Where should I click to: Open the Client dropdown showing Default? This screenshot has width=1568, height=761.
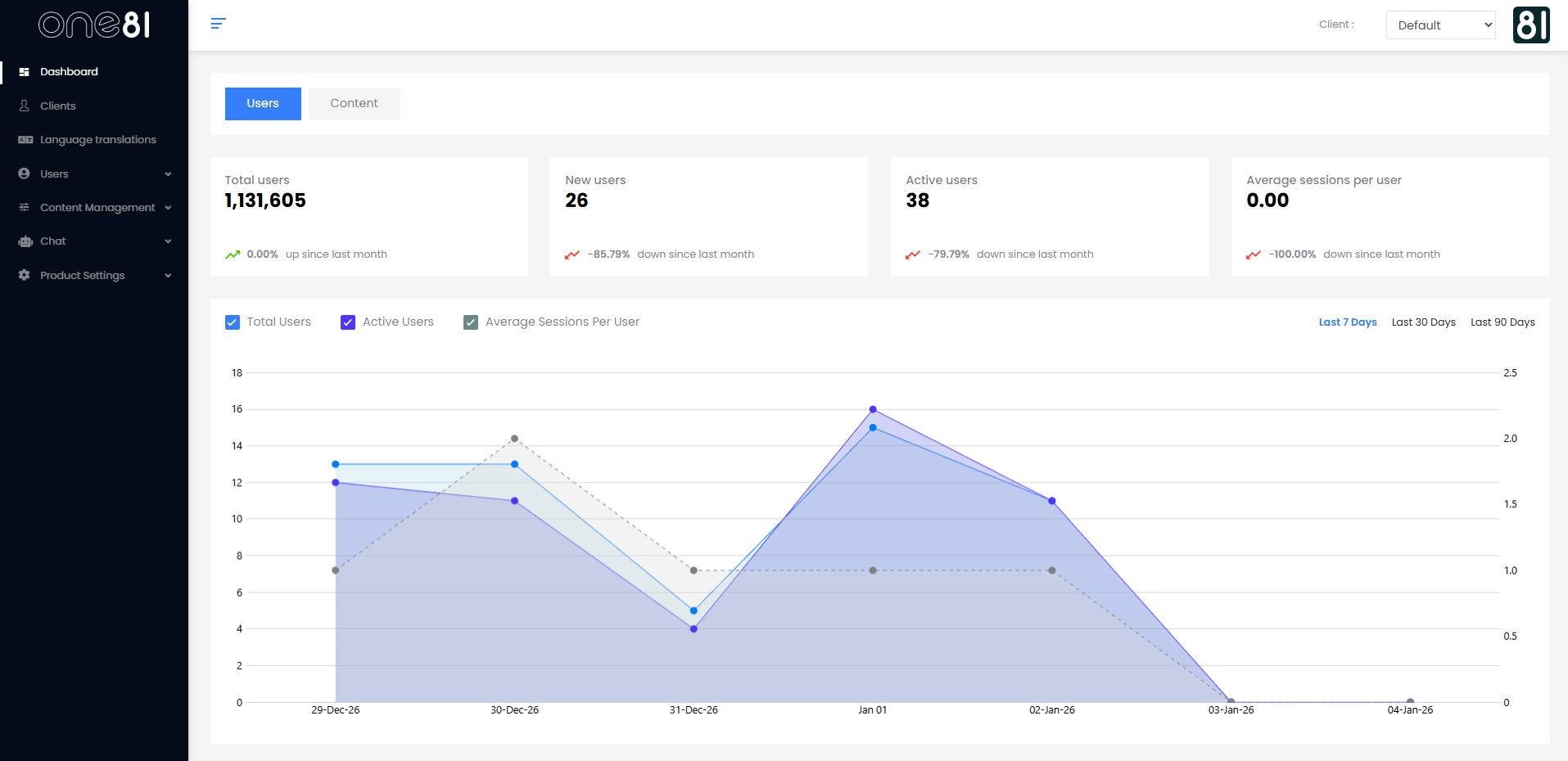coord(1440,25)
